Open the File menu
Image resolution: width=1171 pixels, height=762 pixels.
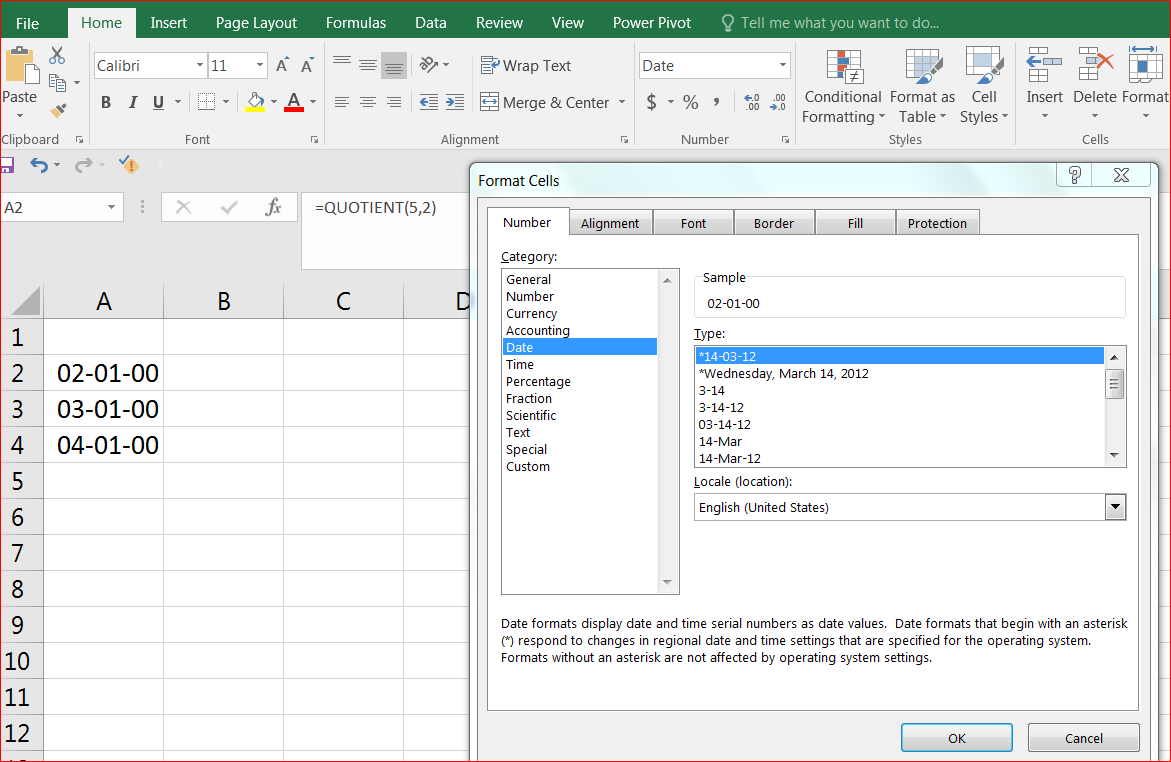[x=27, y=23]
